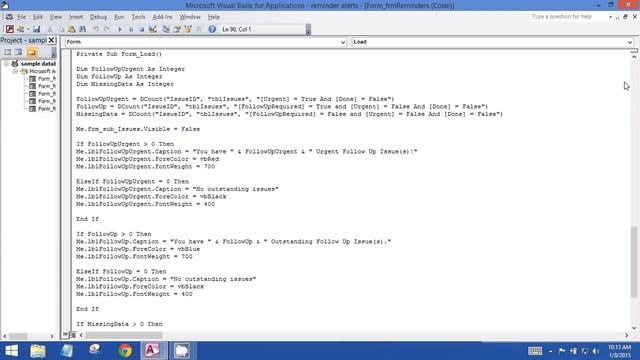Click the code window vertical scrollbar thumb

634,262
